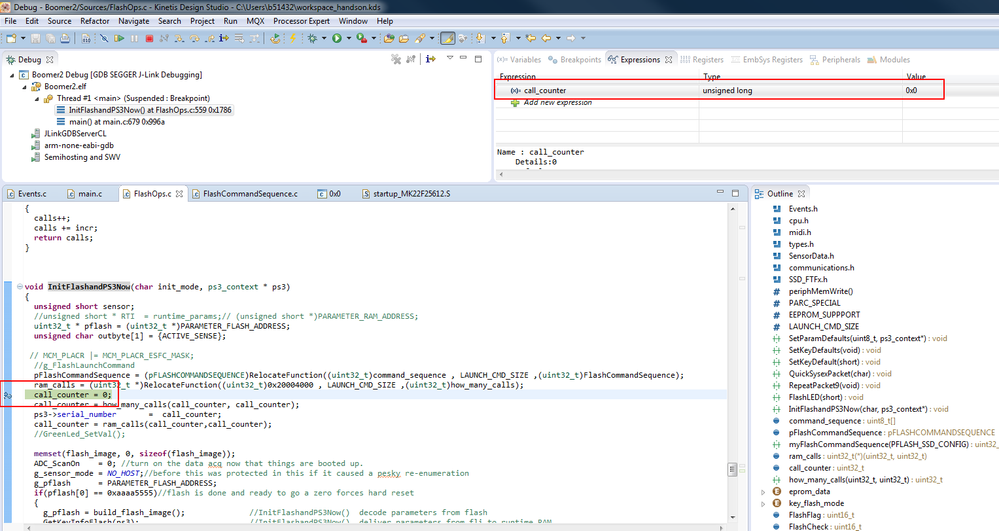Collapse the InitFlashandPS3Now function fold in the editor
999x531 pixels.
pyautogui.click(x=19, y=287)
